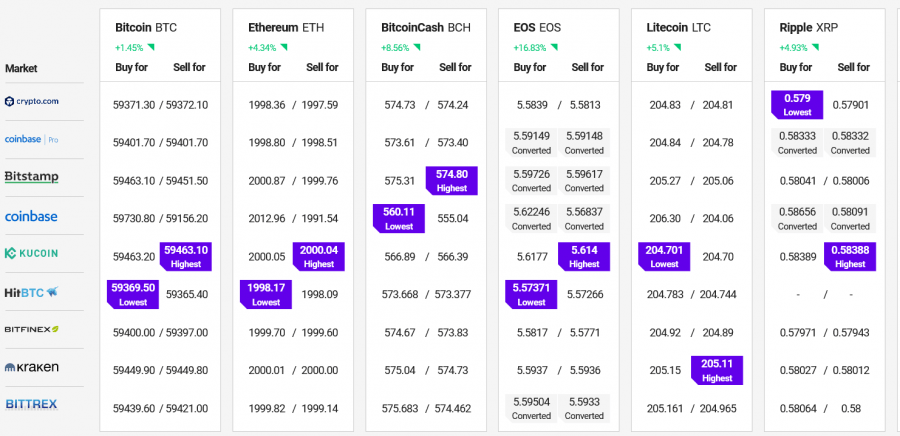Click the 5.5933 Converted EOS sell cell

coord(584,408)
